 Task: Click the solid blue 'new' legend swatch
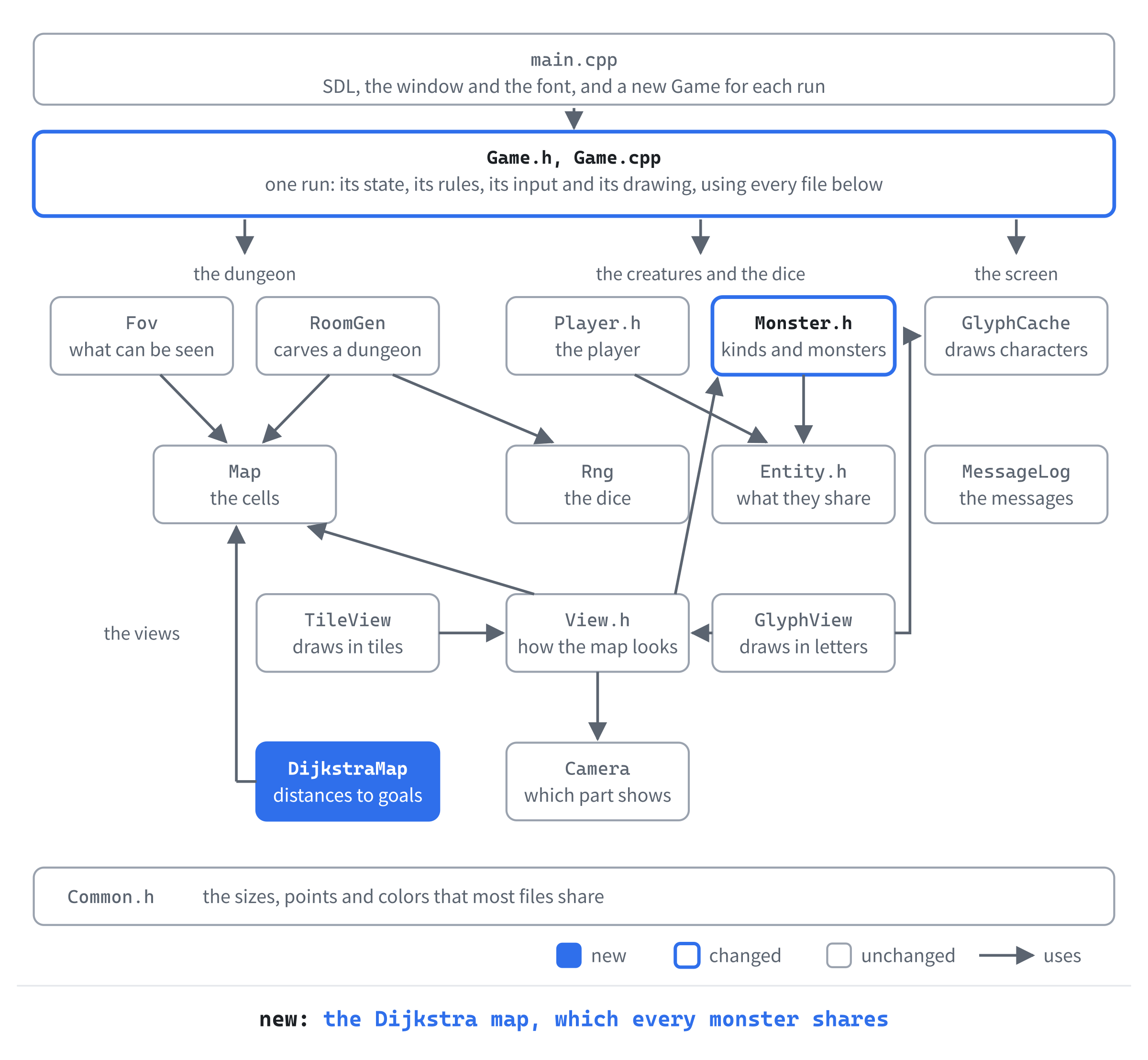[x=569, y=956]
